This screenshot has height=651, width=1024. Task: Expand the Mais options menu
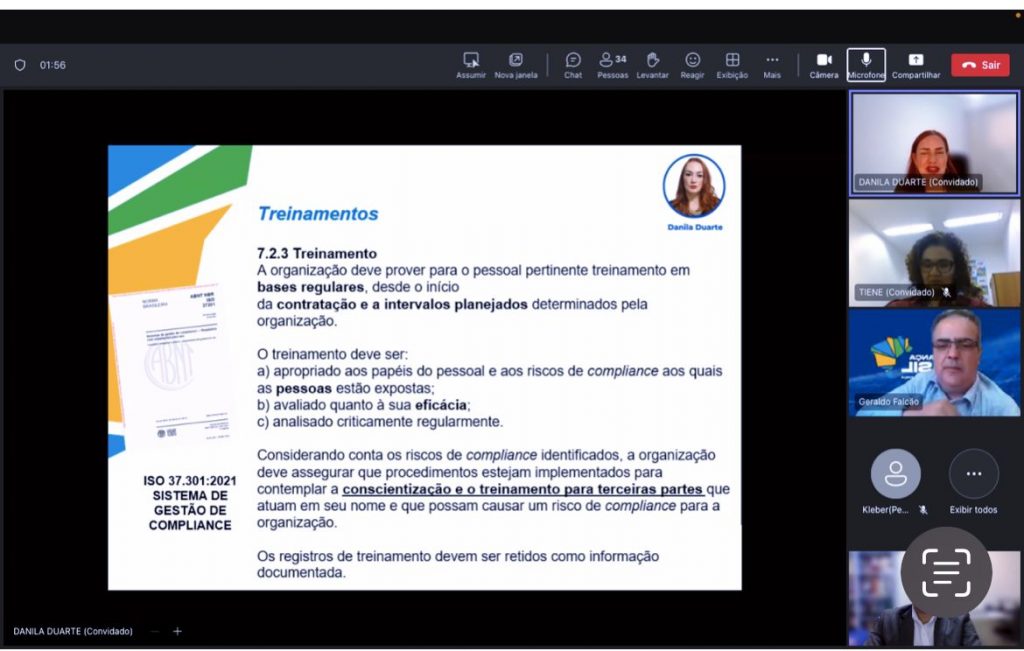point(772,60)
